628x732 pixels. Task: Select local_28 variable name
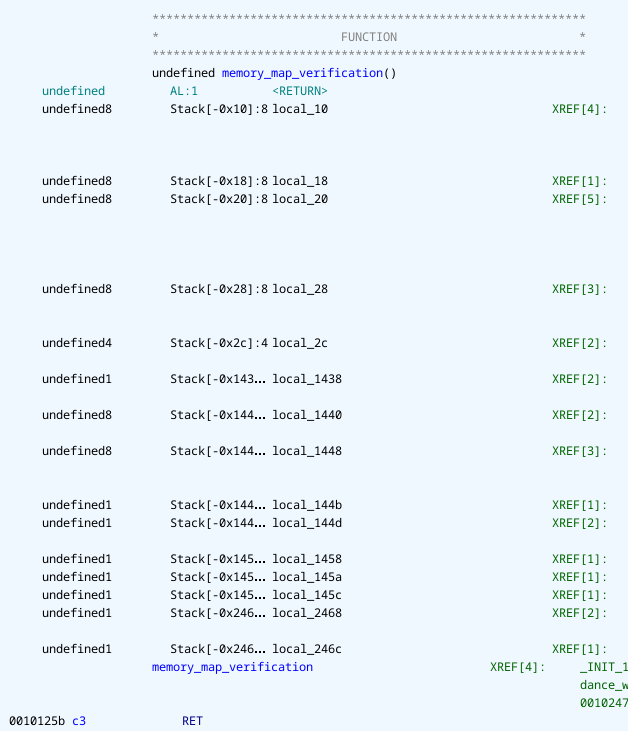[300, 289]
